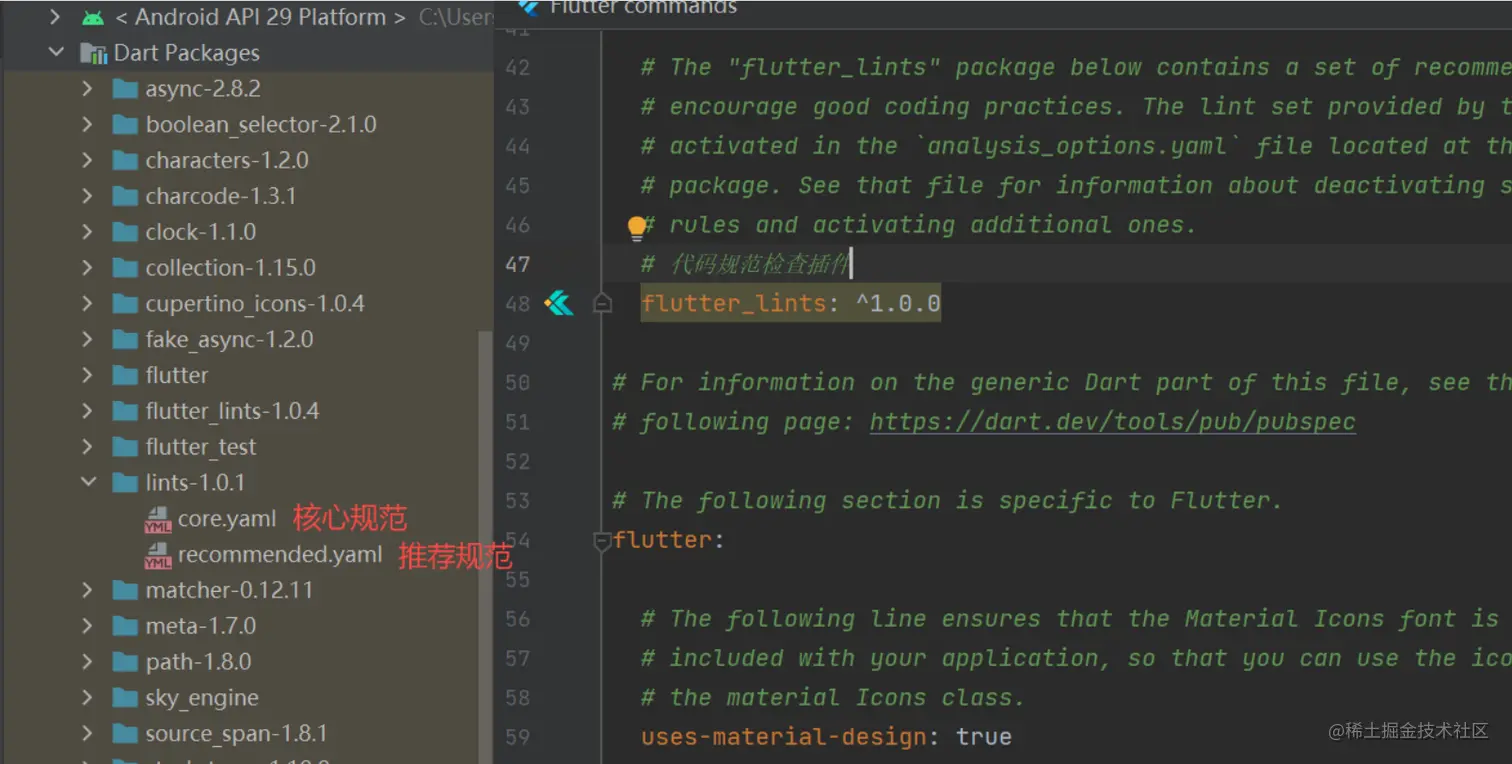Image resolution: width=1512 pixels, height=764 pixels.
Task: Fold the flutter section at line 54
Action: [602, 542]
